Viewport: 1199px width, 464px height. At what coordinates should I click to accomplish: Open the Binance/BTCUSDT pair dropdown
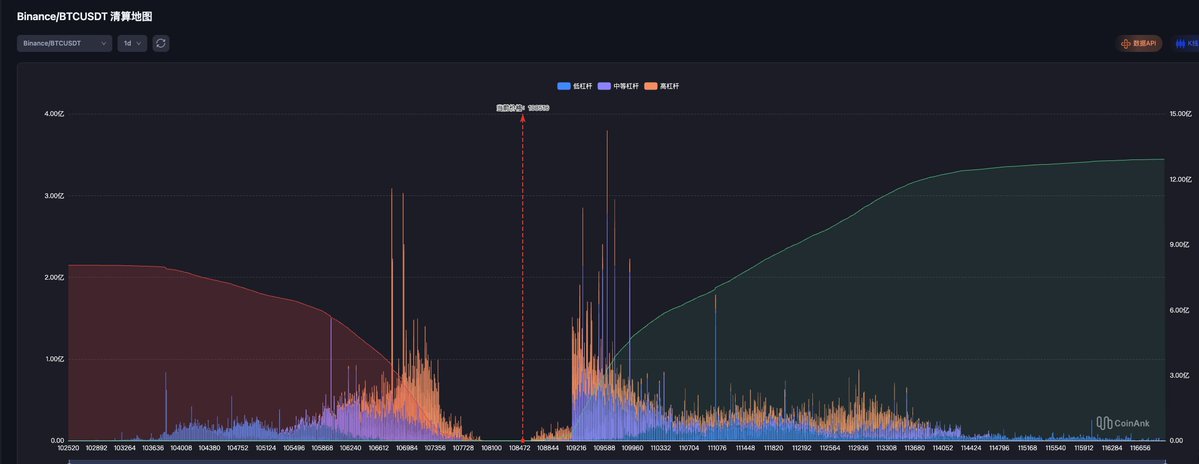(64, 43)
